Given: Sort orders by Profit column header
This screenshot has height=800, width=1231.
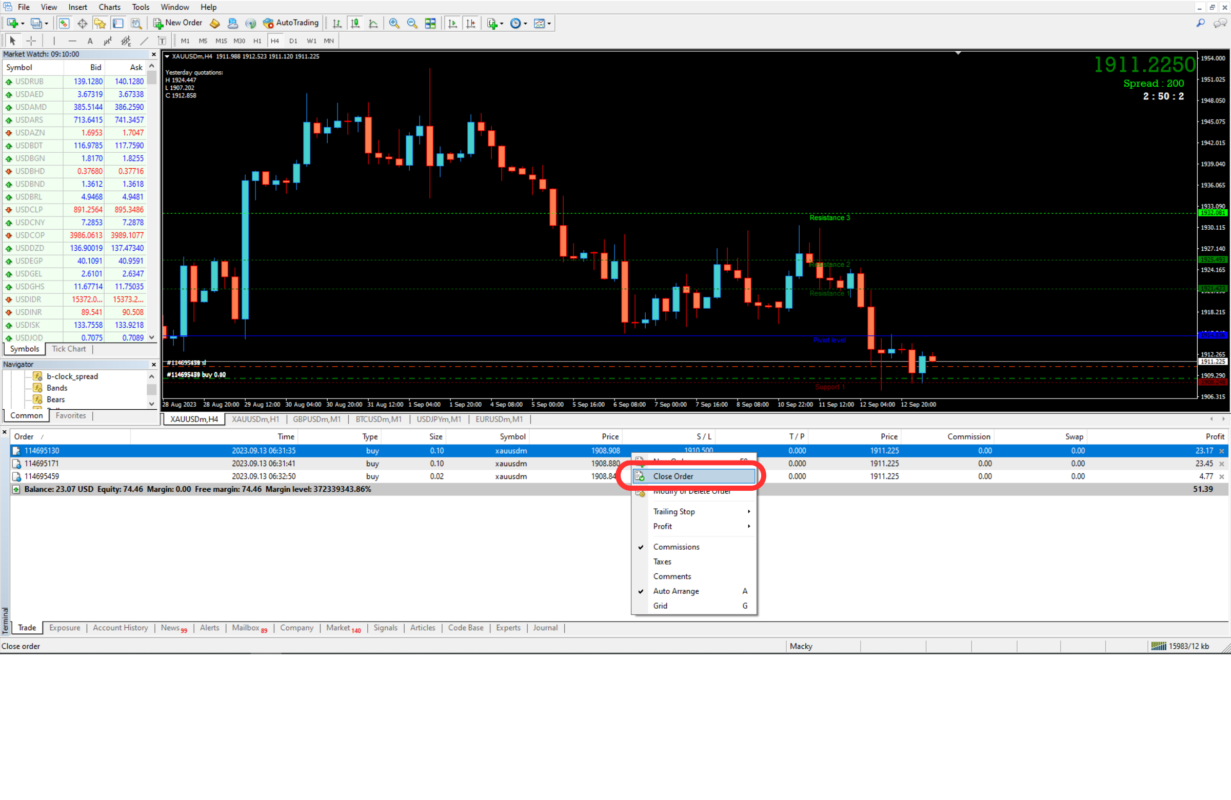Looking at the screenshot, I should tap(1214, 437).
